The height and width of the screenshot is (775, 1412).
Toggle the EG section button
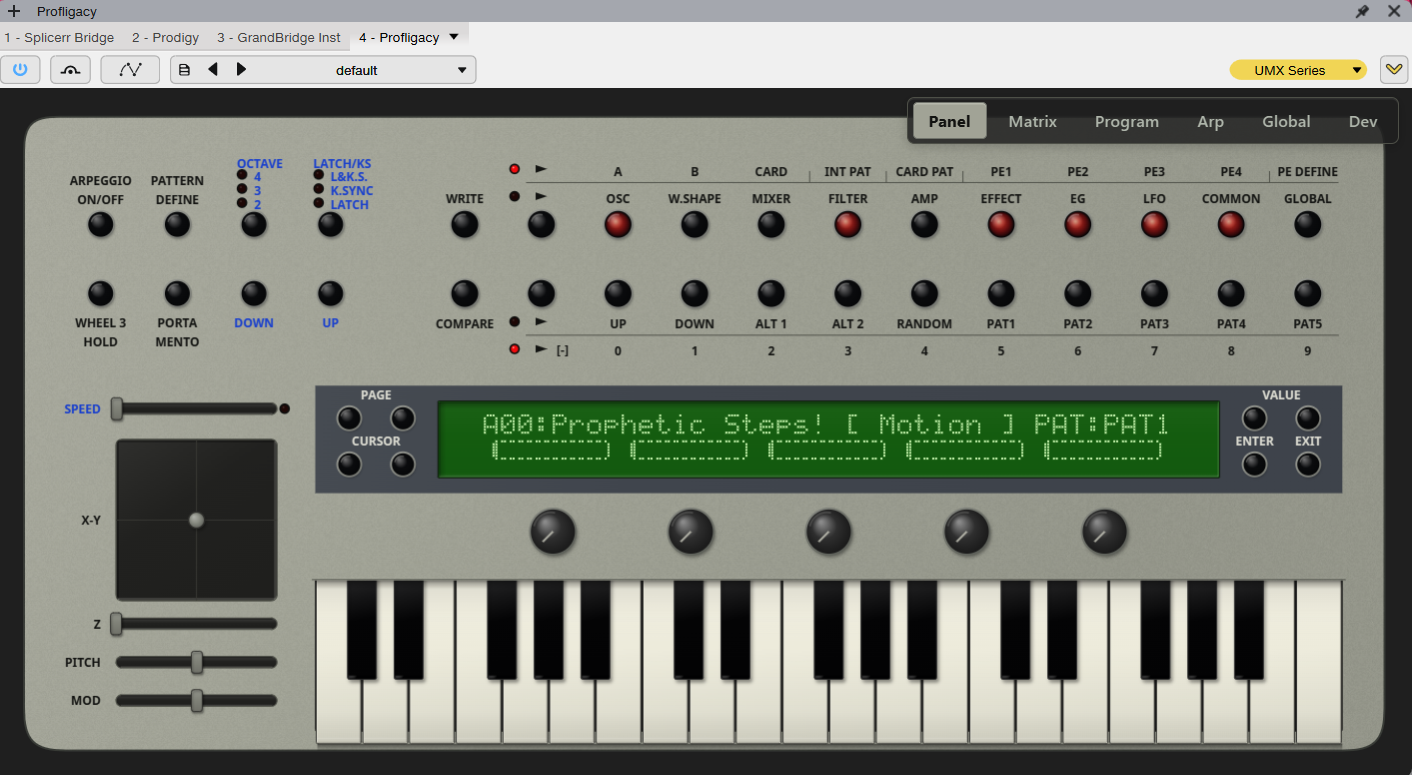click(x=1078, y=225)
